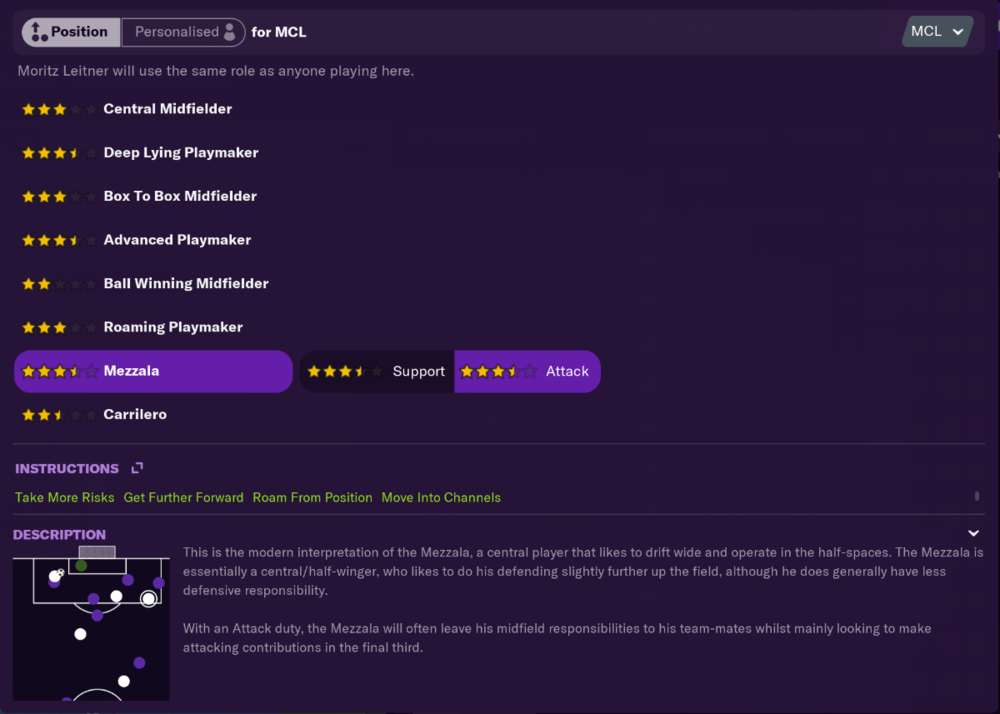Click the star rating beside Advanced Playmaker
The width and height of the screenshot is (1000, 714).
(x=59, y=240)
